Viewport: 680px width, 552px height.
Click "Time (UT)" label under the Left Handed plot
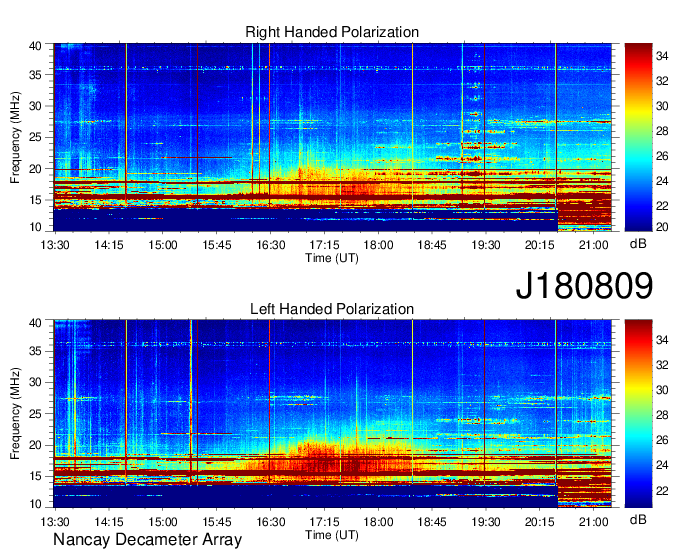coord(332,535)
